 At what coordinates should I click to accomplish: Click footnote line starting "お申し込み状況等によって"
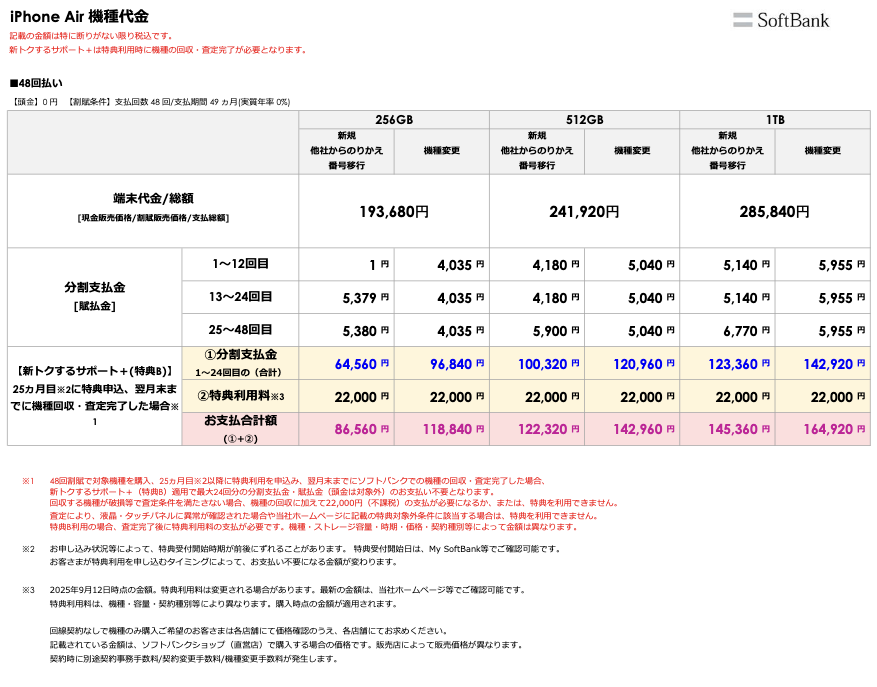(305, 549)
